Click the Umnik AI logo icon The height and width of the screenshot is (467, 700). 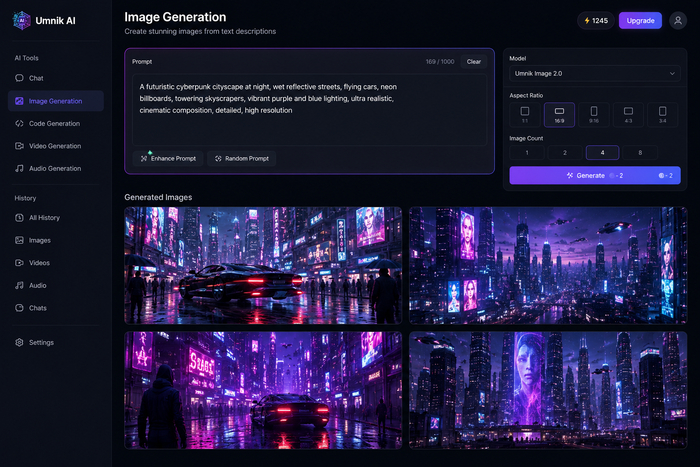[x=21, y=21]
